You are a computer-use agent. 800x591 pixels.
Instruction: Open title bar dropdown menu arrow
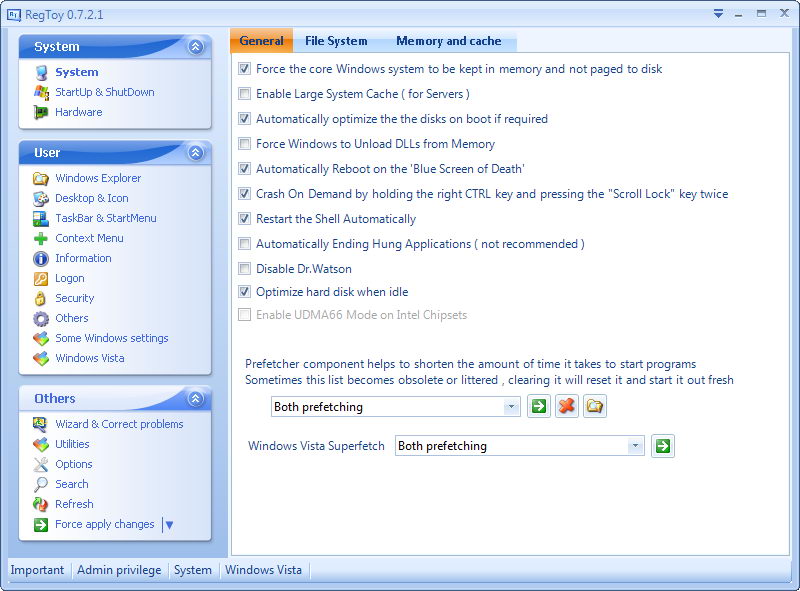pyautogui.click(x=718, y=14)
